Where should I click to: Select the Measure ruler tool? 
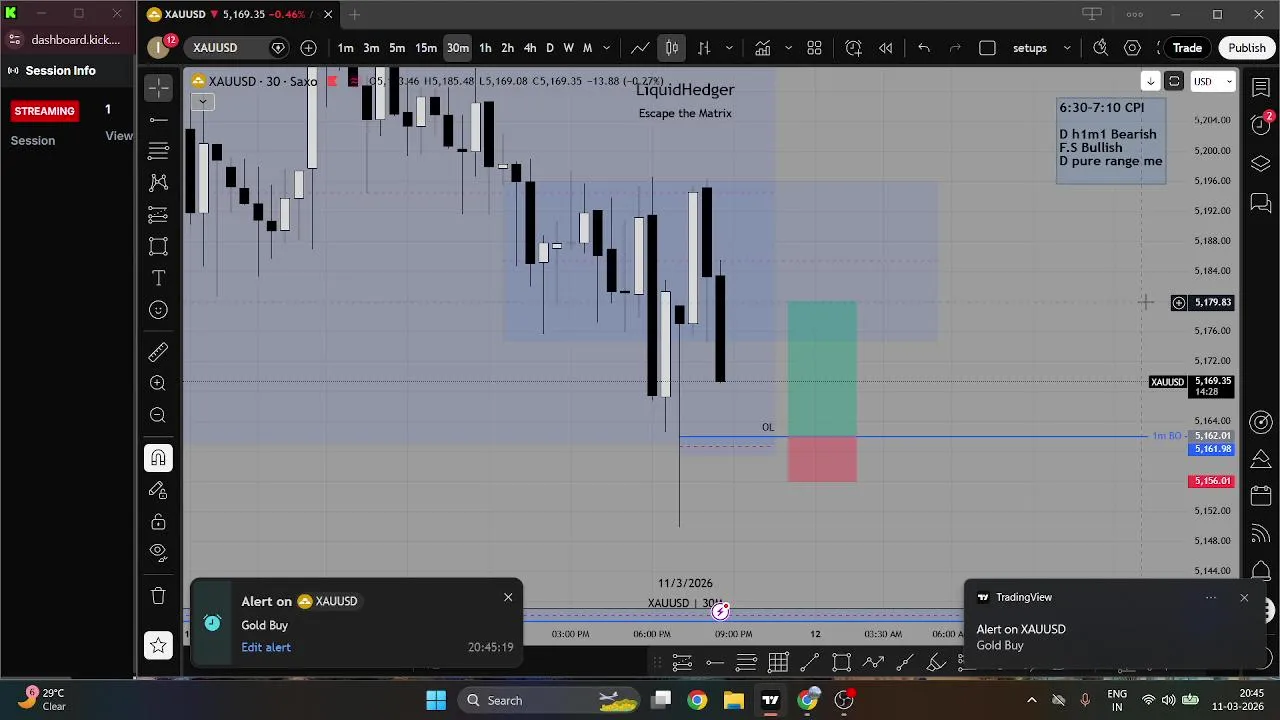coord(158,352)
